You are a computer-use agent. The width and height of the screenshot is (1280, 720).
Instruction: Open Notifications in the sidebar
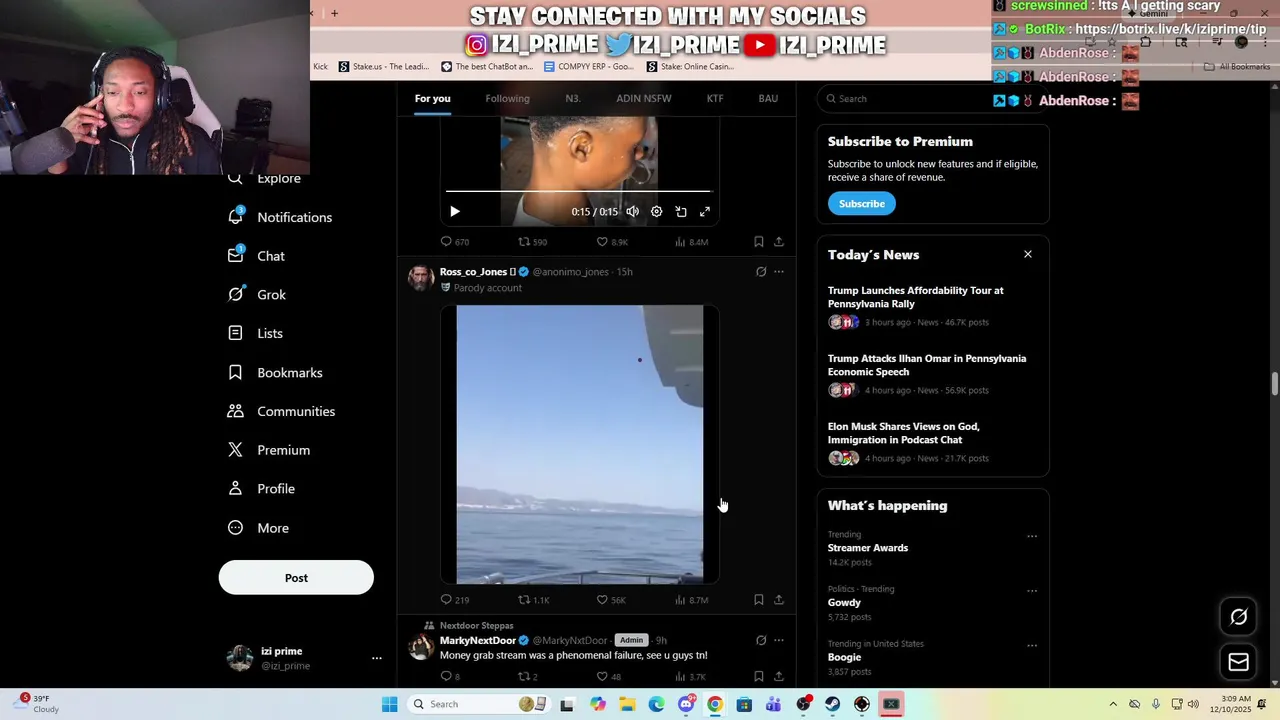(x=280, y=217)
